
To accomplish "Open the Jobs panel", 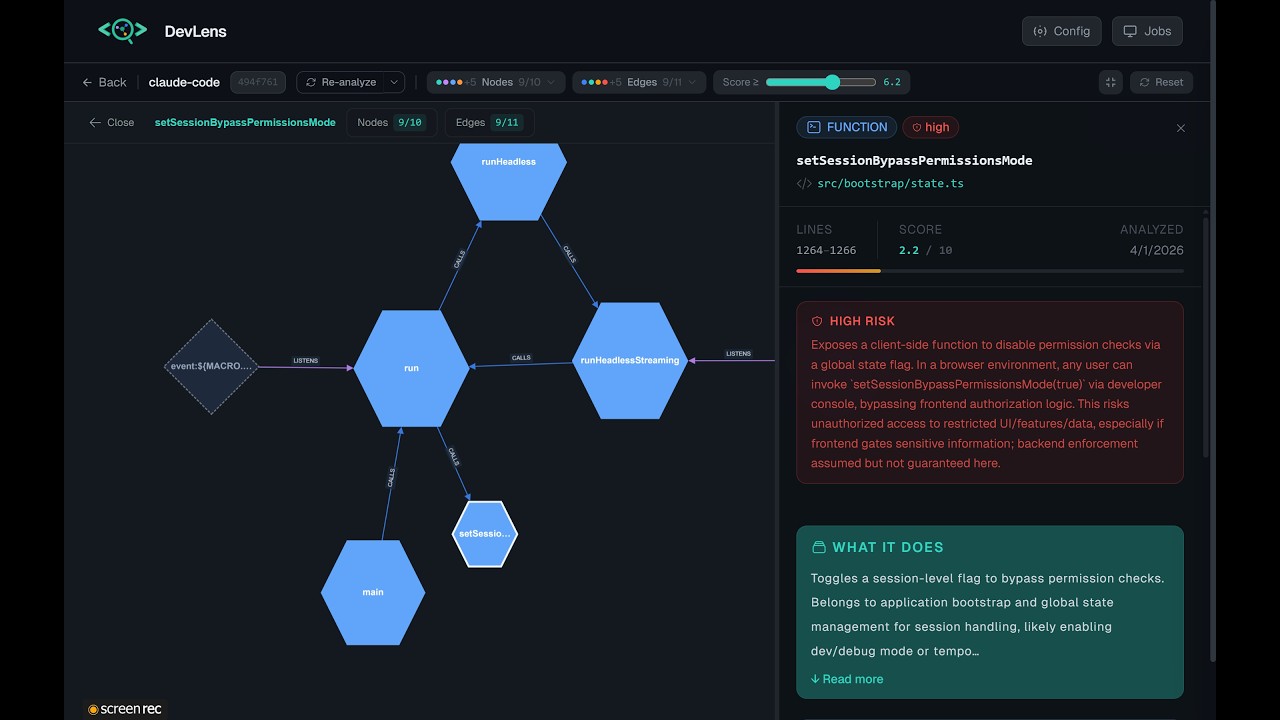I will (x=1148, y=31).
